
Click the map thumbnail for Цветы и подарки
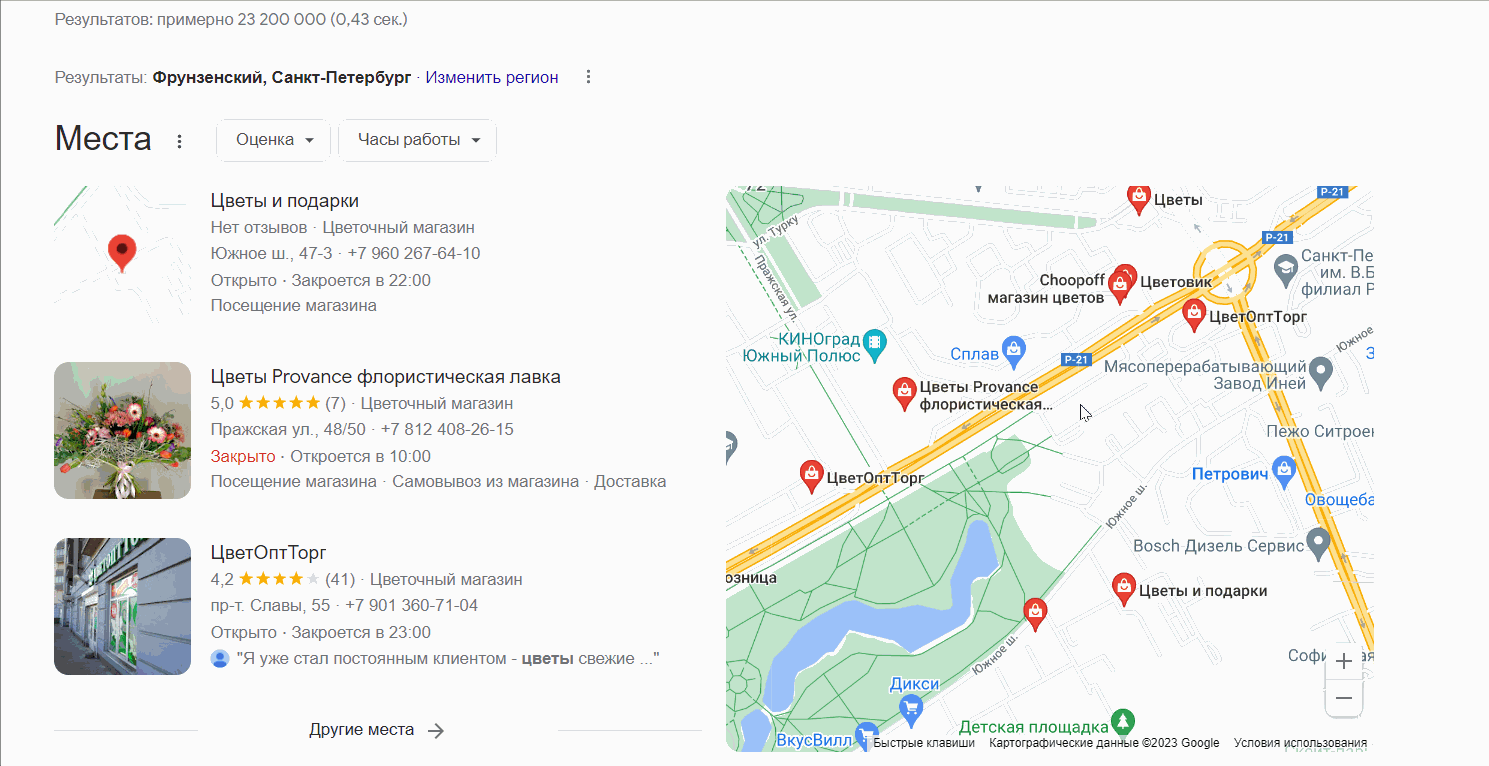(122, 254)
